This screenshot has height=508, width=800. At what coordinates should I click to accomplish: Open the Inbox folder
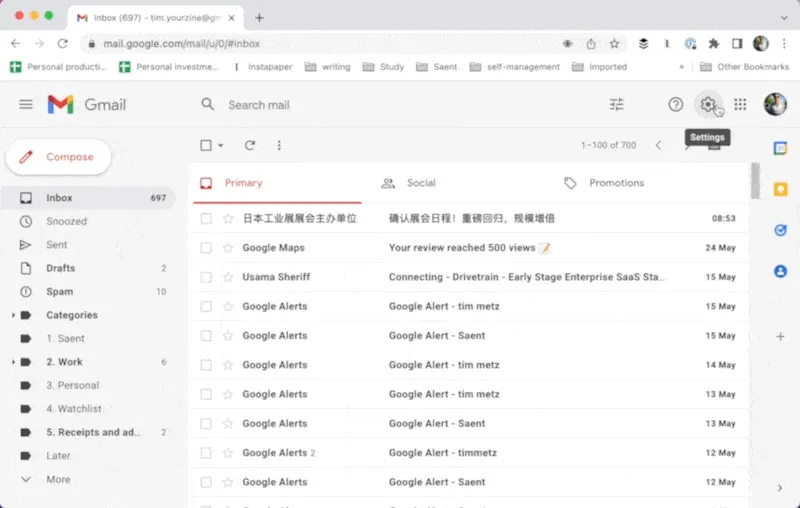point(88,198)
